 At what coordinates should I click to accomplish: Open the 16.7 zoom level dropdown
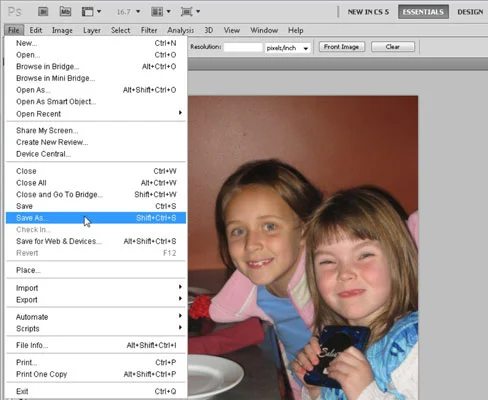[x=128, y=12]
